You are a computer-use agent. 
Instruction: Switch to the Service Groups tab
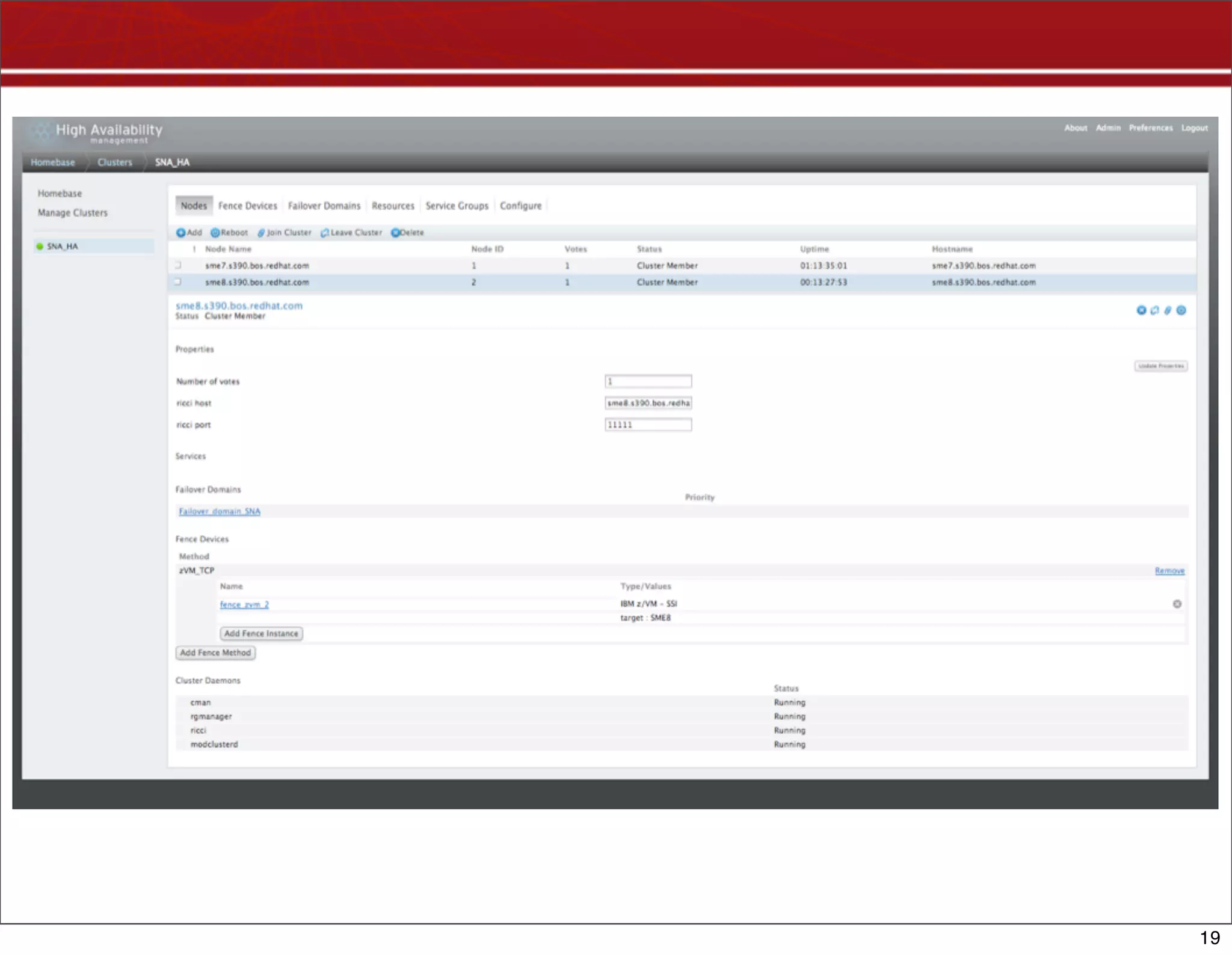457,206
